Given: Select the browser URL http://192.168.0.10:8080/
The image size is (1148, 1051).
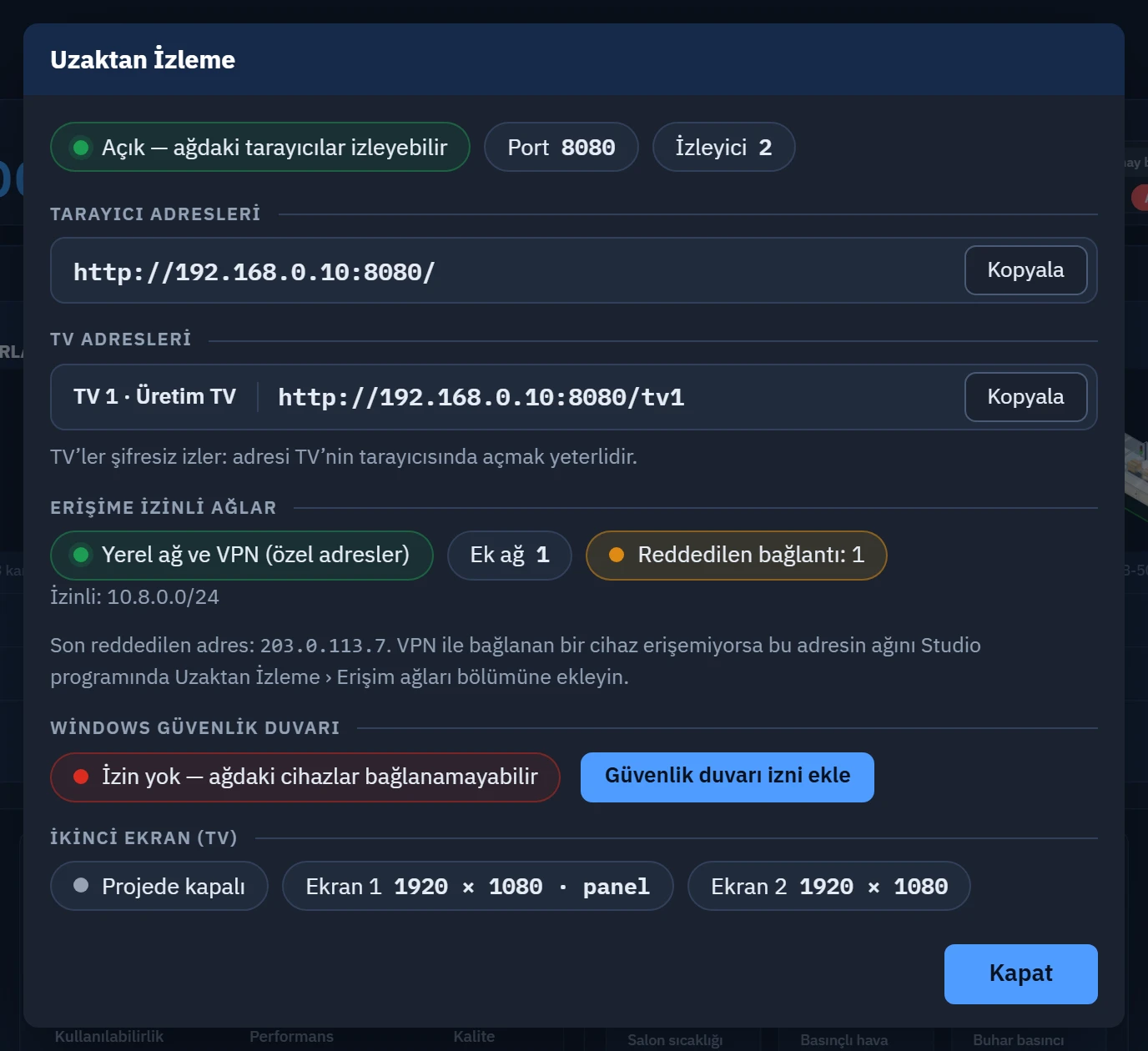Looking at the screenshot, I should pos(254,272).
